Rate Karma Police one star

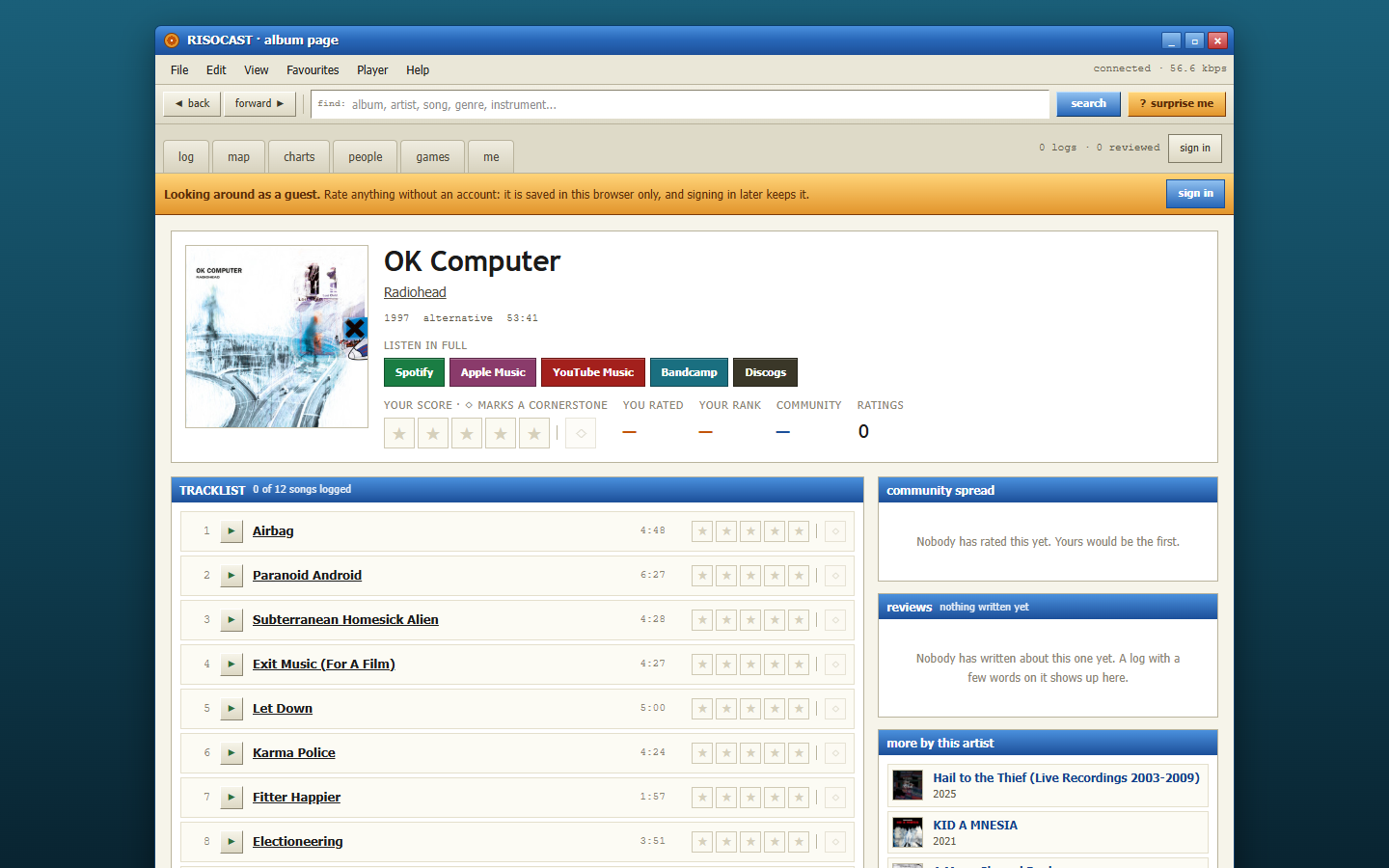click(x=702, y=753)
